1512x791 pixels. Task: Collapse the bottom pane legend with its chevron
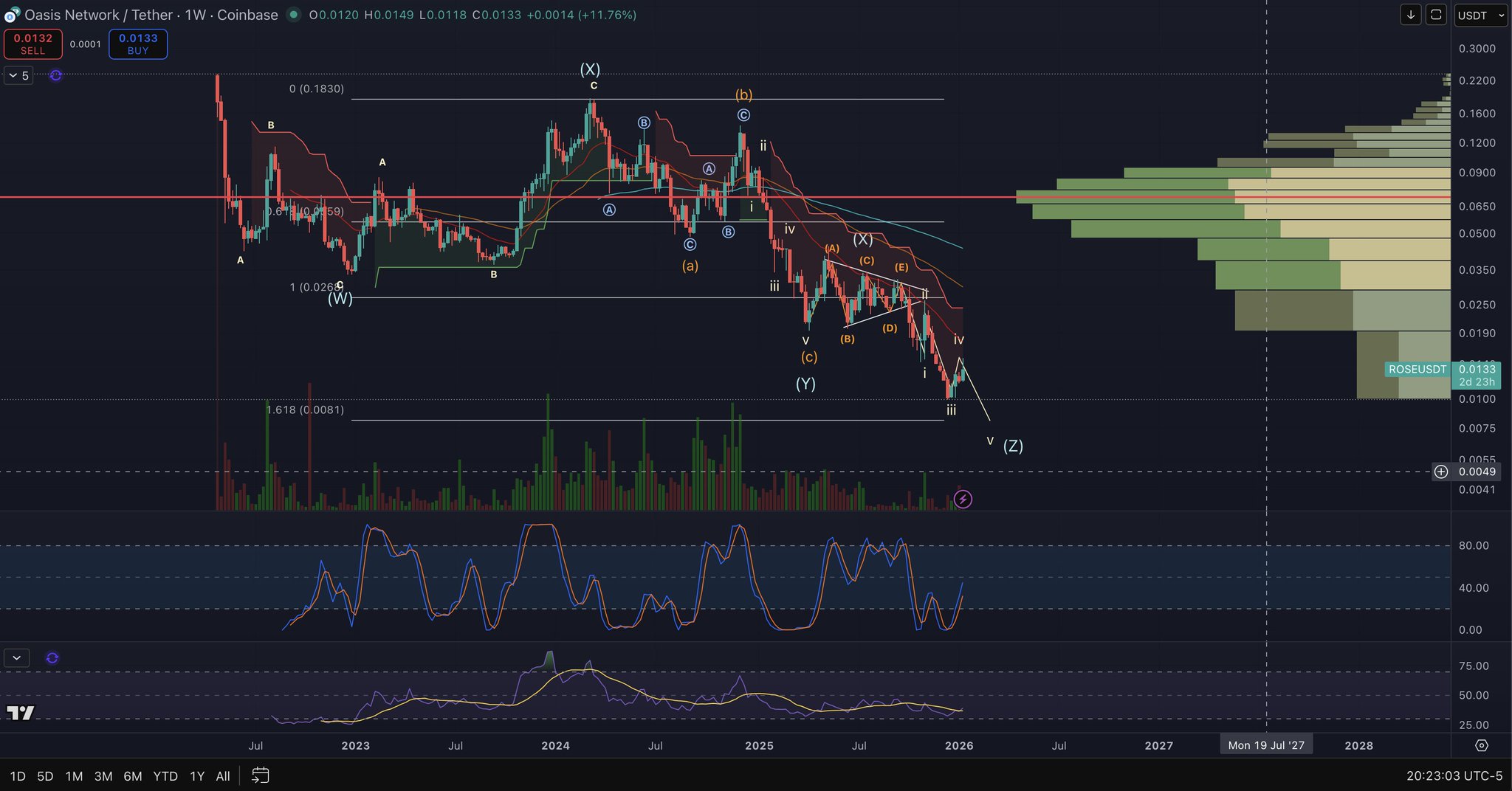16,657
